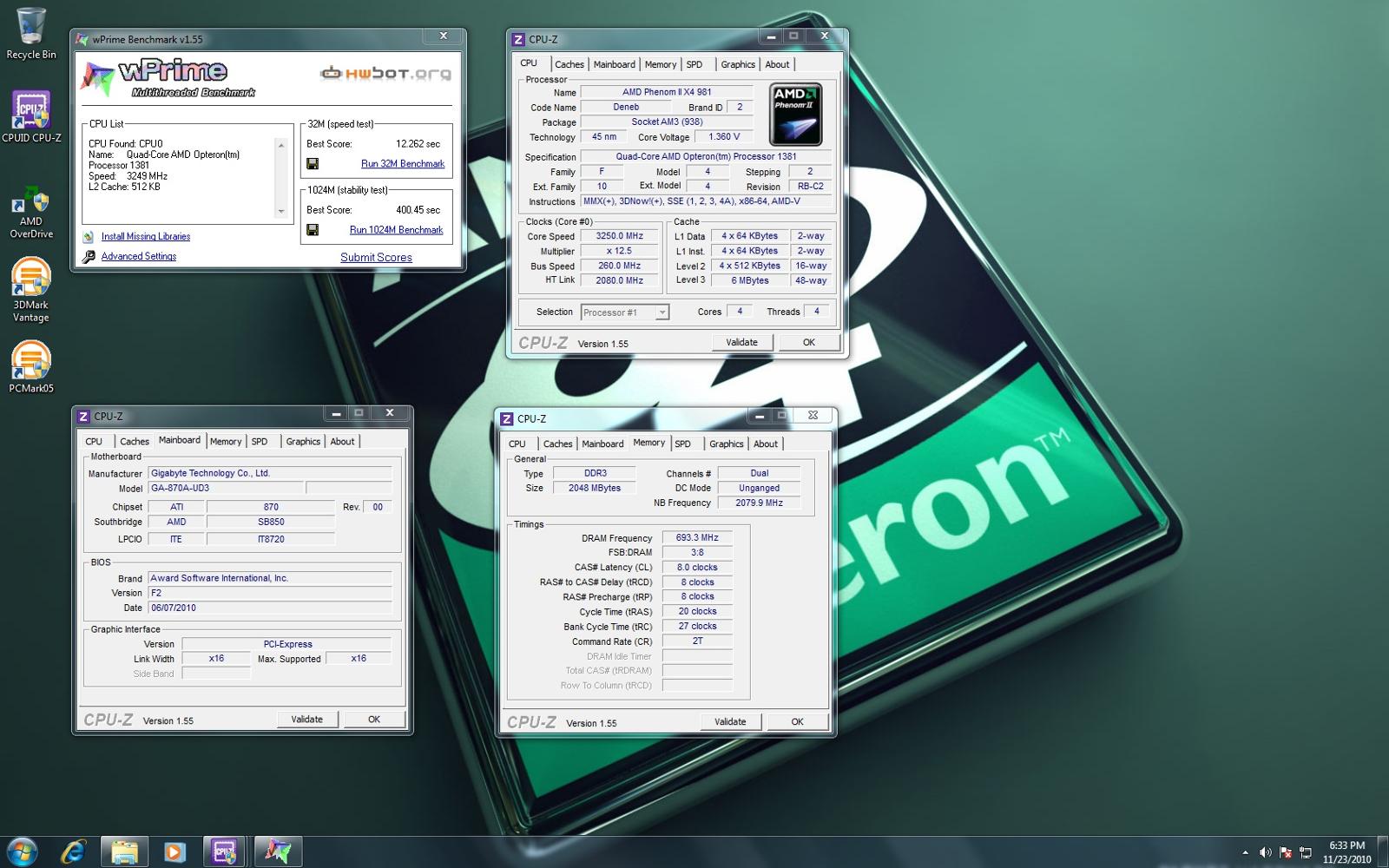Click Core Speed value 3250.0 MHz
This screenshot has width=1389, height=868.
pos(620,236)
